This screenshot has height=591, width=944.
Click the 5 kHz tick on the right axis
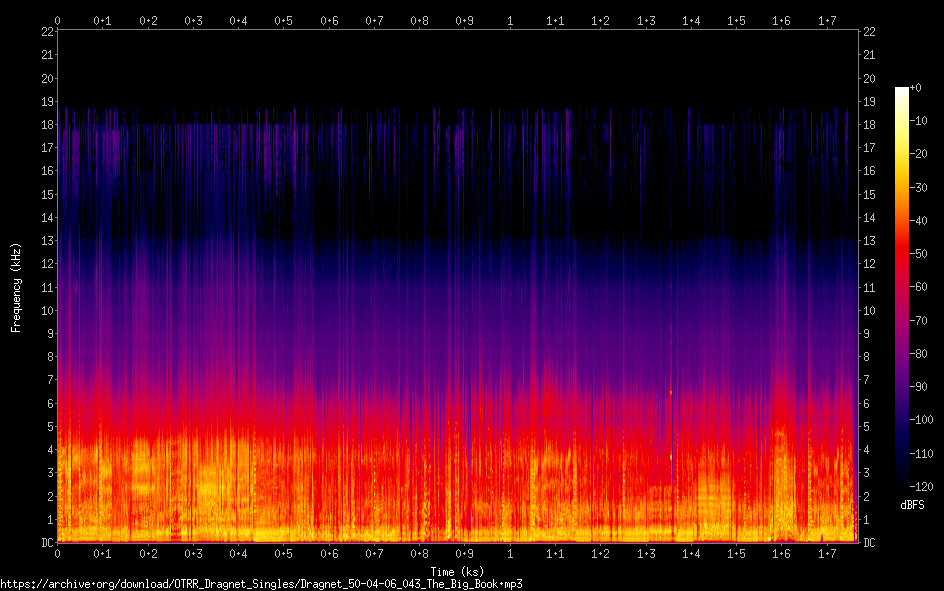tap(867, 427)
